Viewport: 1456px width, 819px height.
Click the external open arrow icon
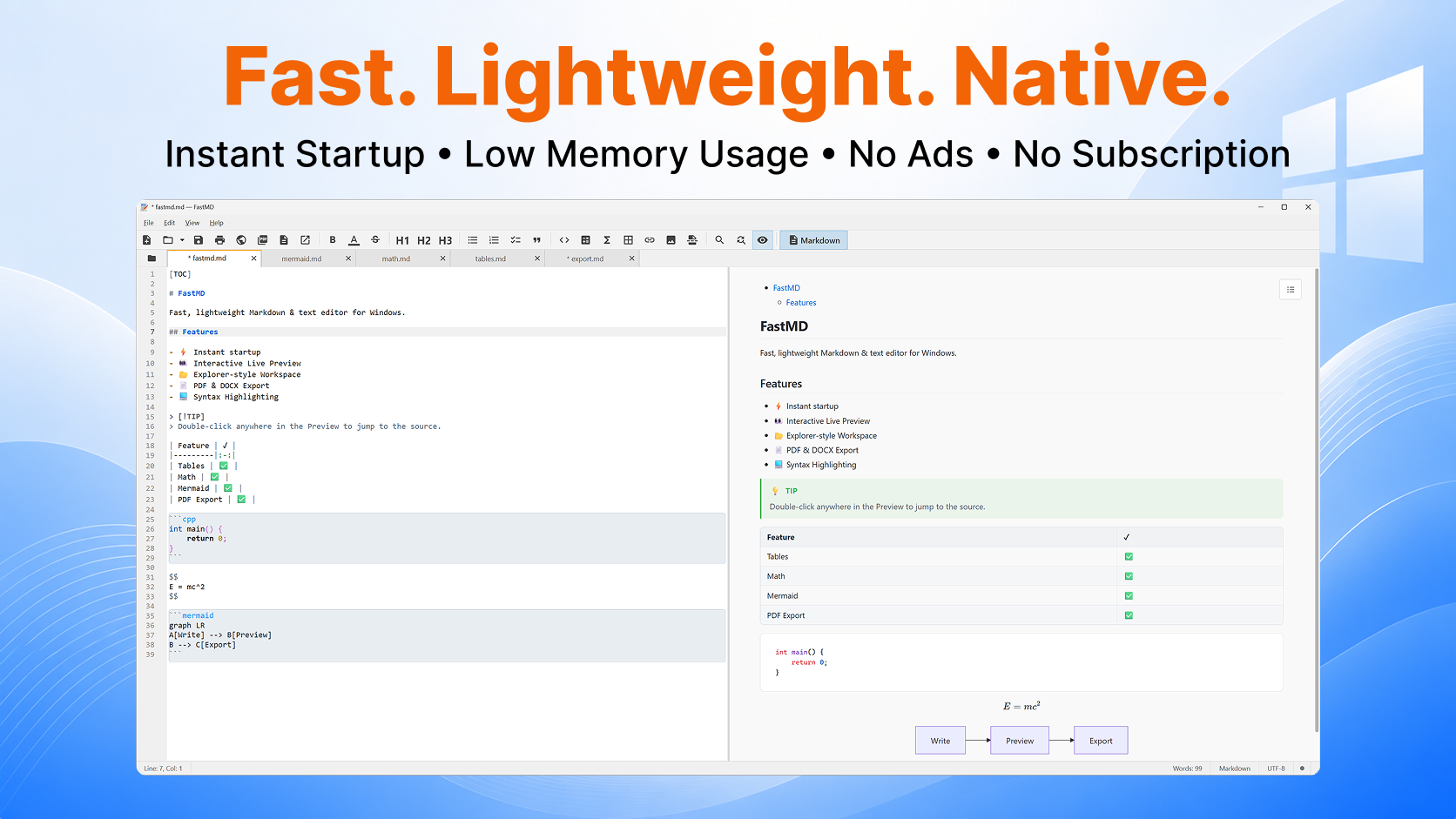pyautogui.click(x=305, y=240)
